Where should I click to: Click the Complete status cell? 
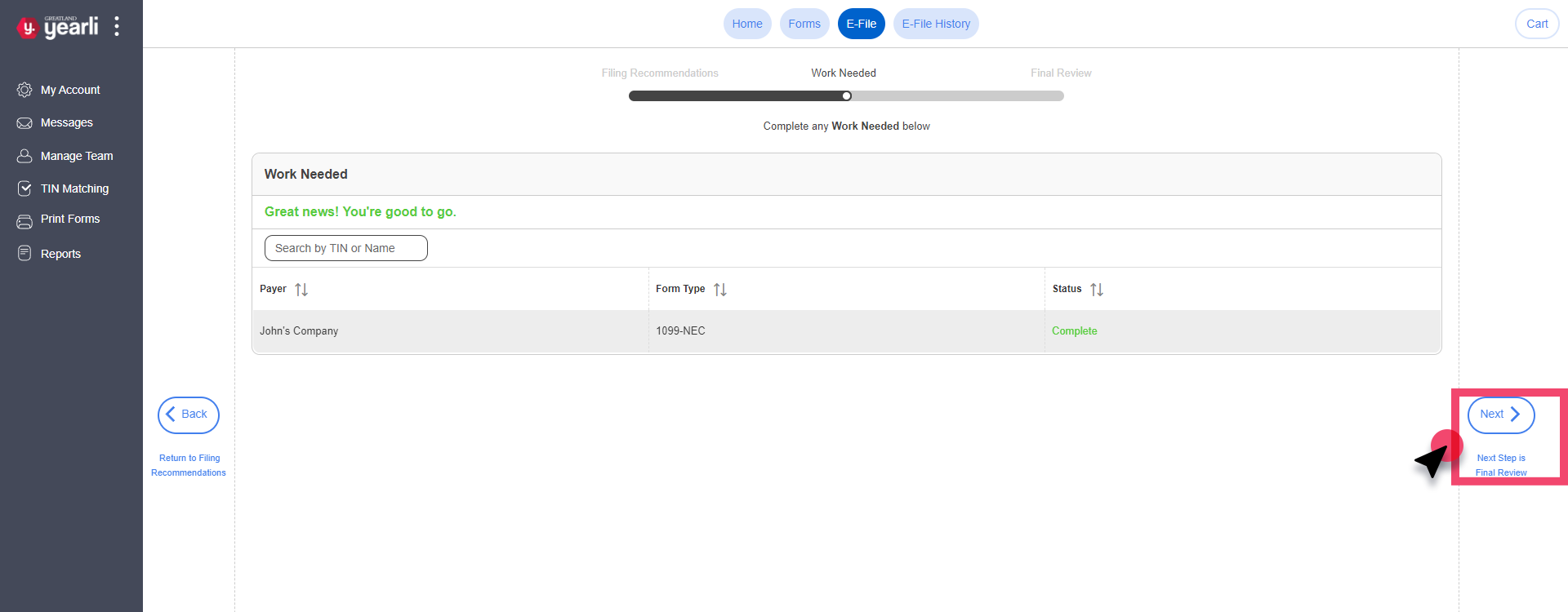[x=1243, y=330]
